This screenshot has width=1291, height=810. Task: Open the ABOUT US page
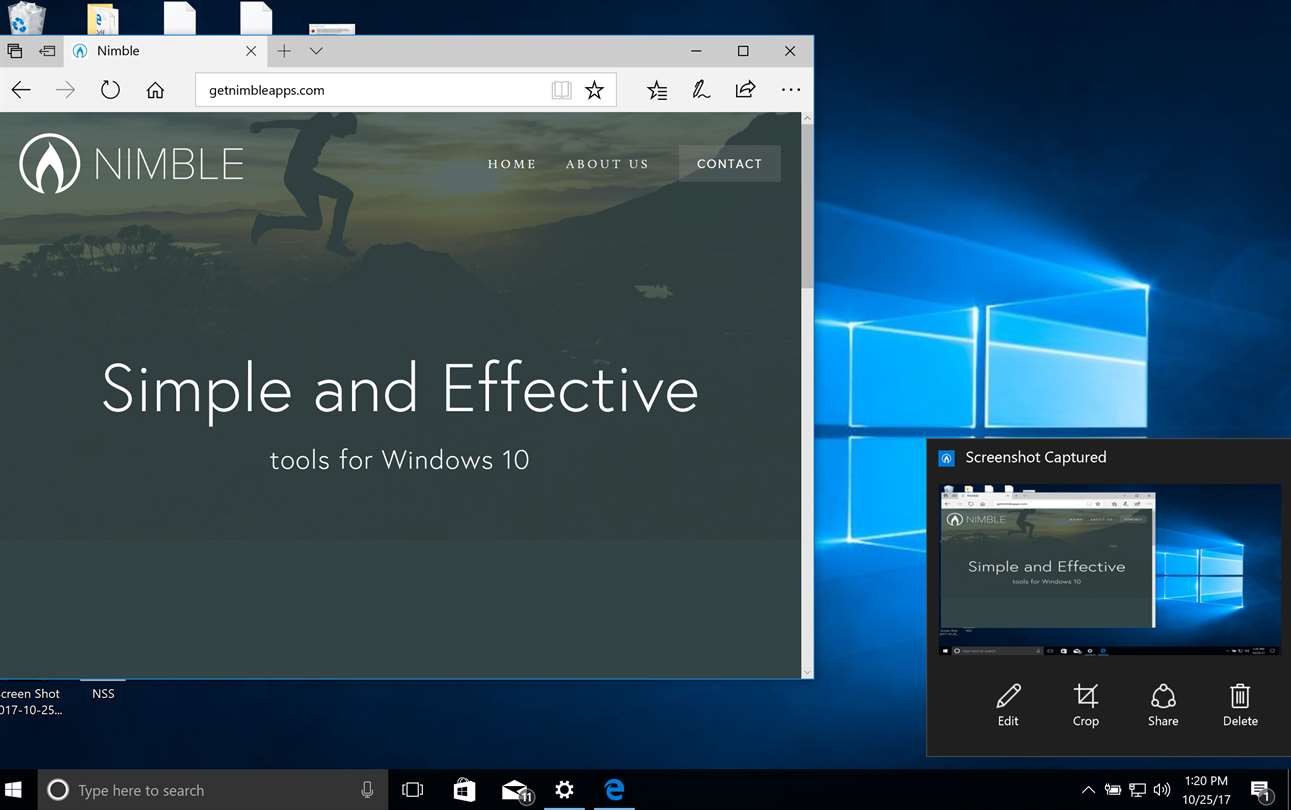click(x=607, y=164)
